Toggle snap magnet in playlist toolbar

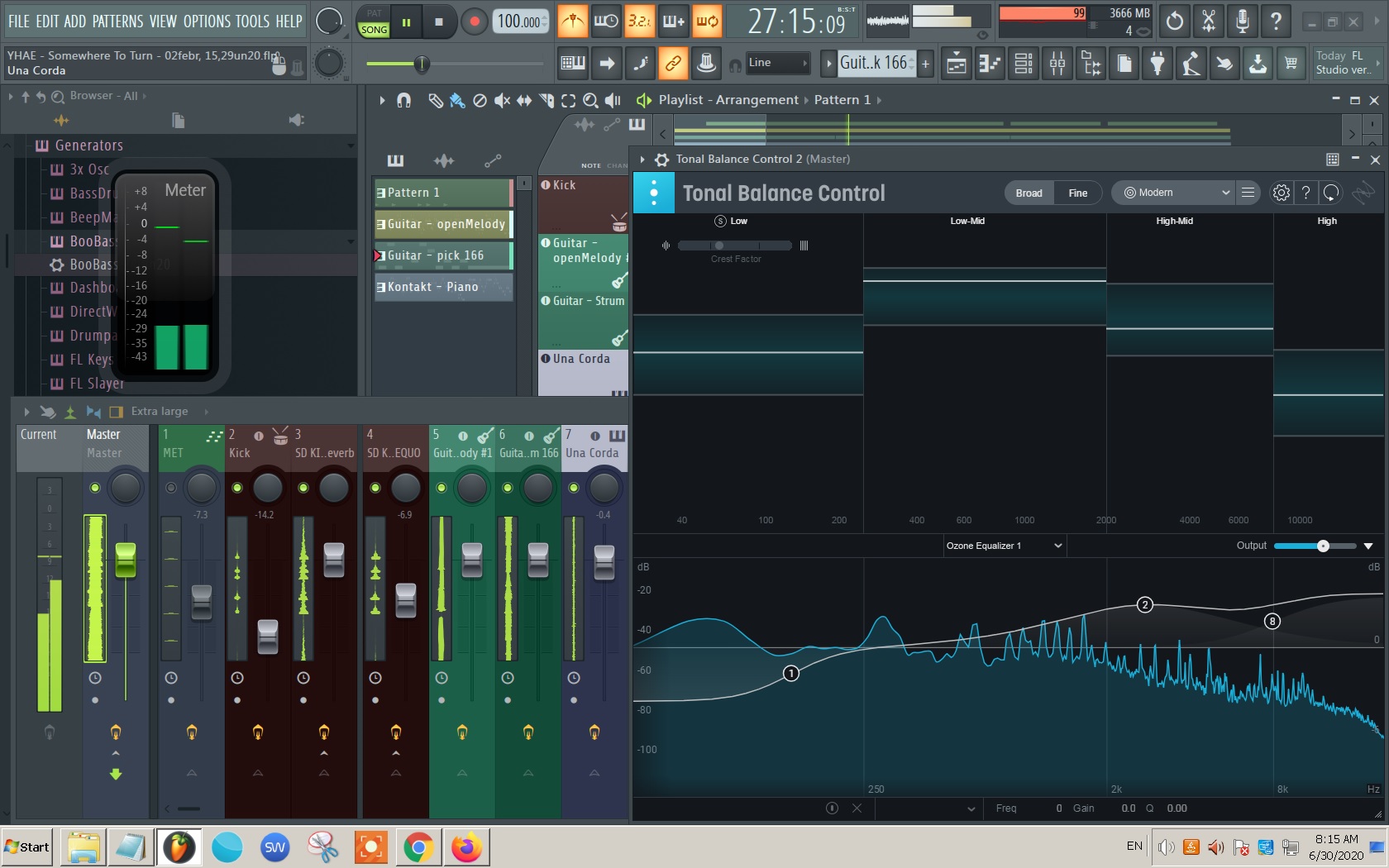point(403,100)
